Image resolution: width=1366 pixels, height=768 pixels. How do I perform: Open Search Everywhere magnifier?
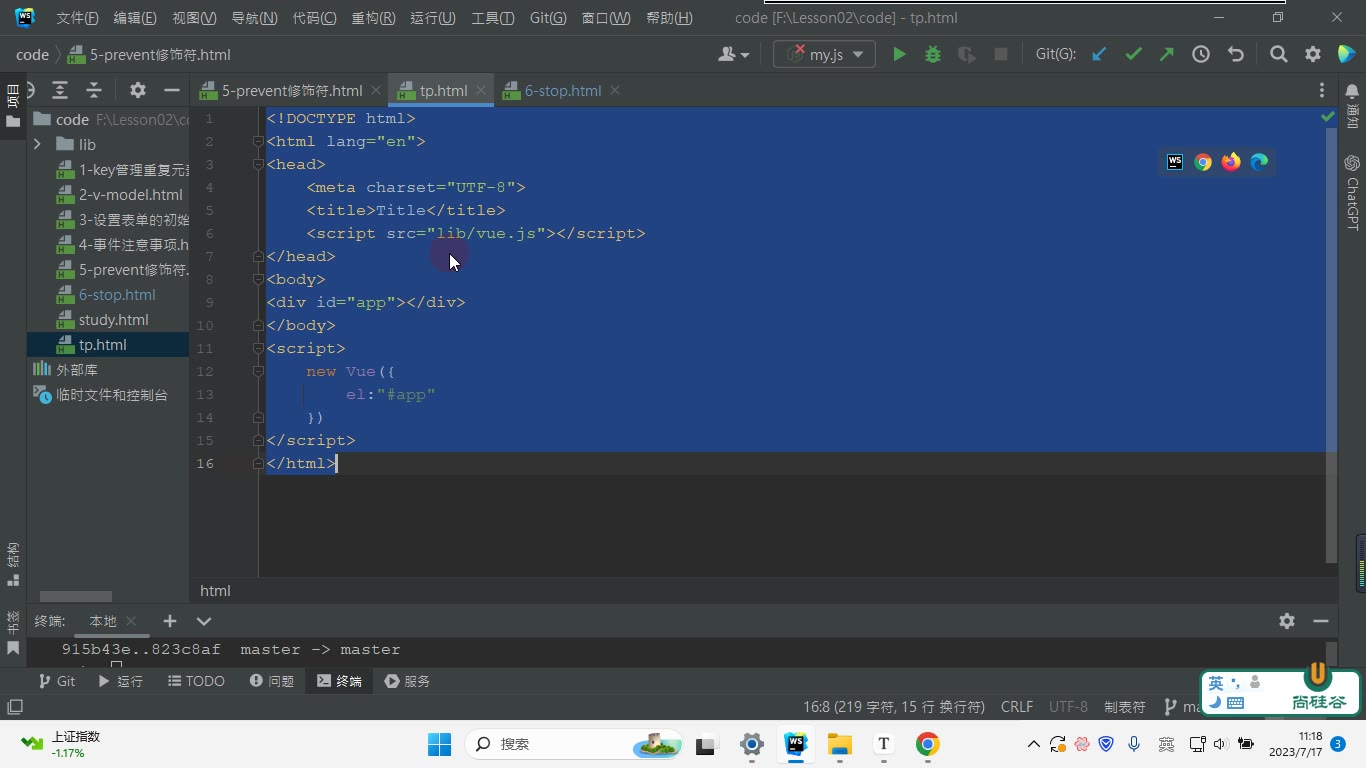1278,55
